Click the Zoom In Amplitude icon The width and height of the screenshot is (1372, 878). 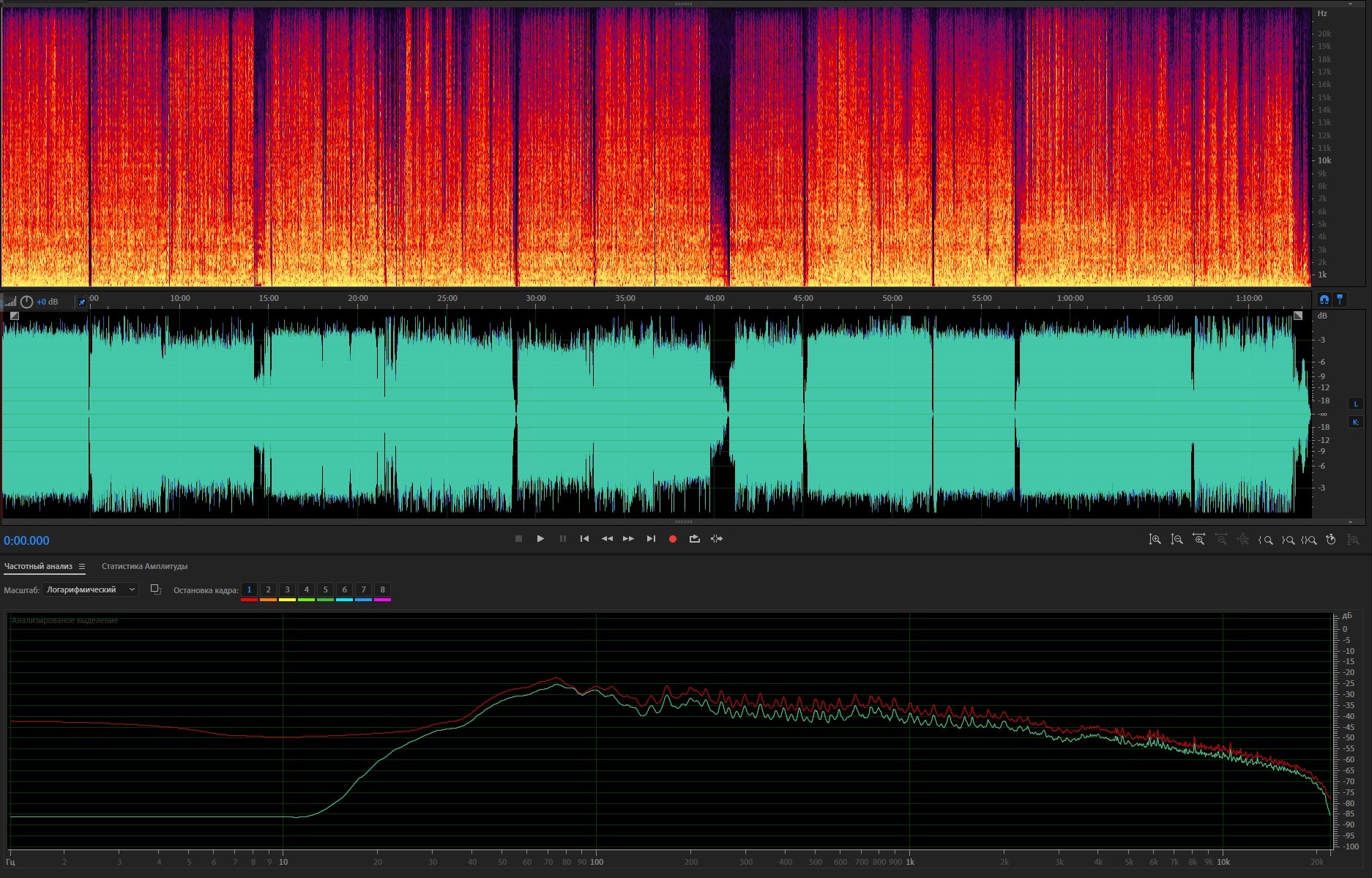[1155, 540]
